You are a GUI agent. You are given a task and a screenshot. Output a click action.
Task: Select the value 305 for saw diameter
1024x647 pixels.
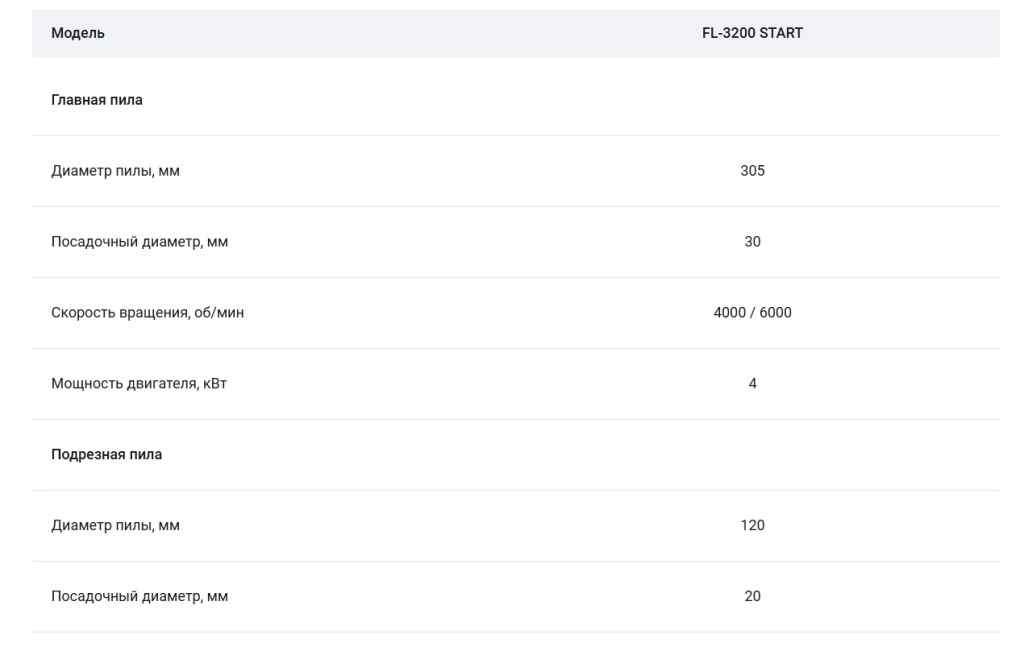coord(752,170)
